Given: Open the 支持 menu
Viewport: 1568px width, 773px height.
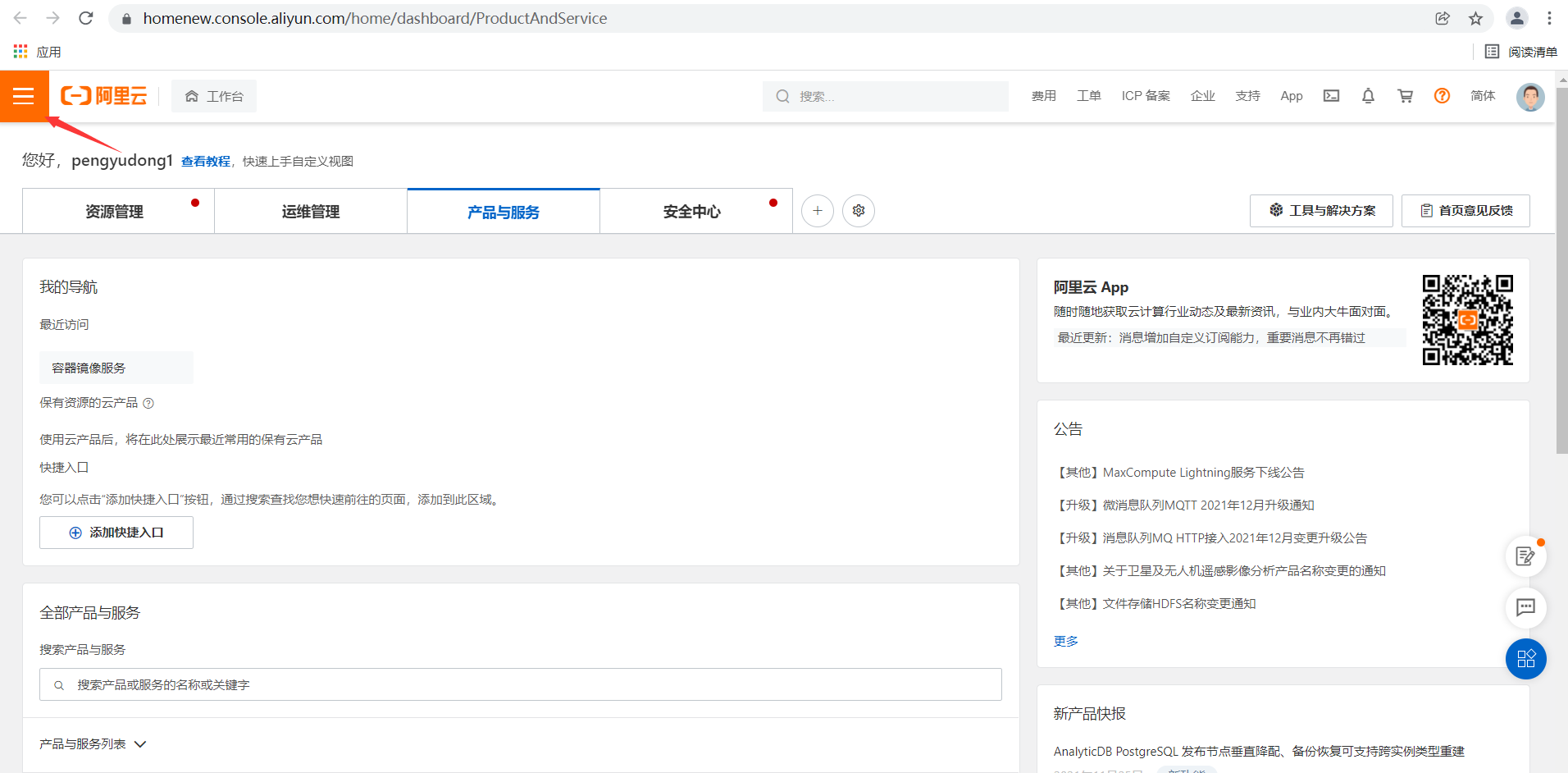Looking at the screenshot, I should coord(1248,96).
